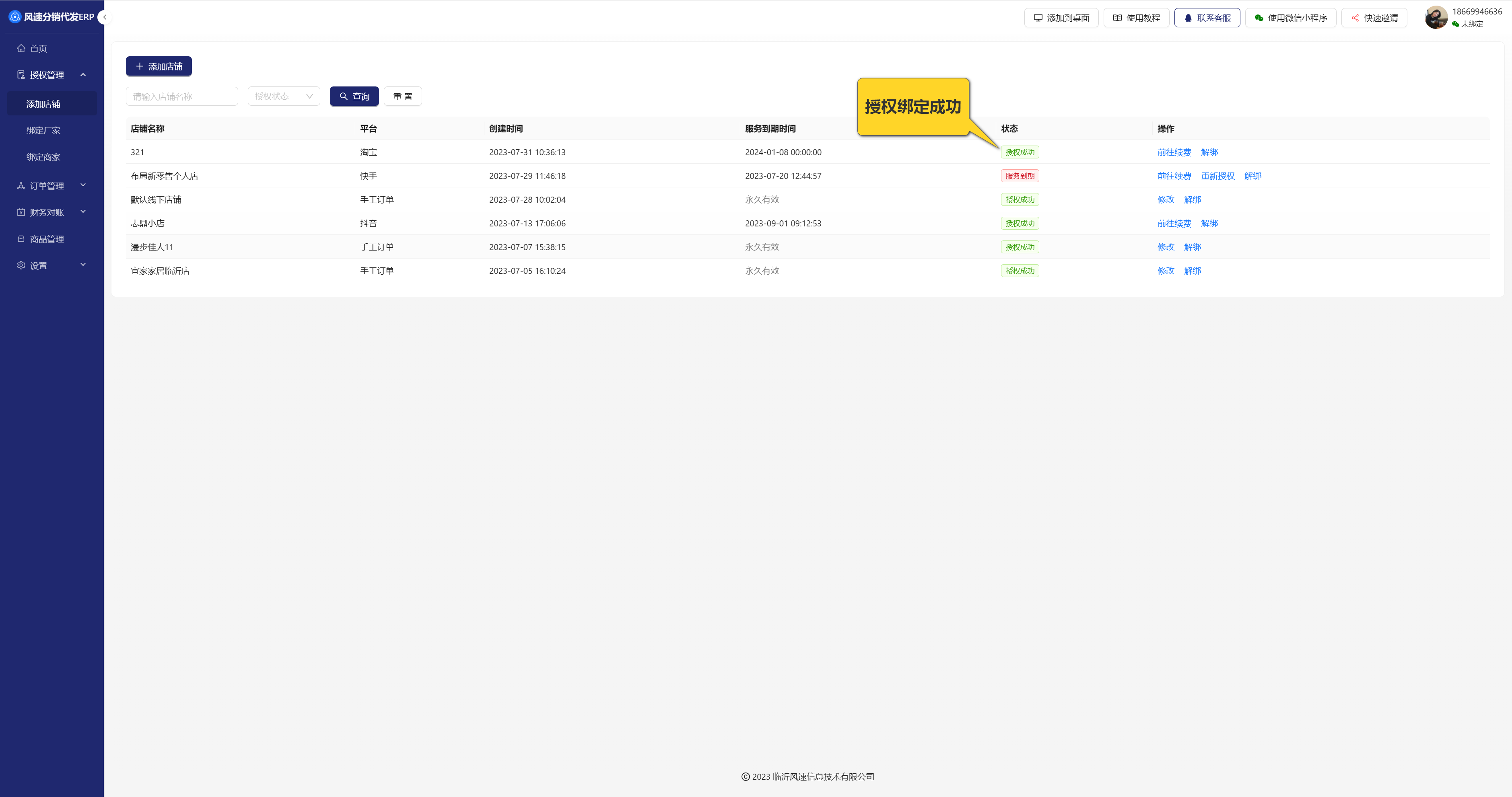The width and height of the screenshot is (1512, 797).
Task: Open 绑定厂家 in the sidebar
Action: pyautogui.click(x=43, y=130)
